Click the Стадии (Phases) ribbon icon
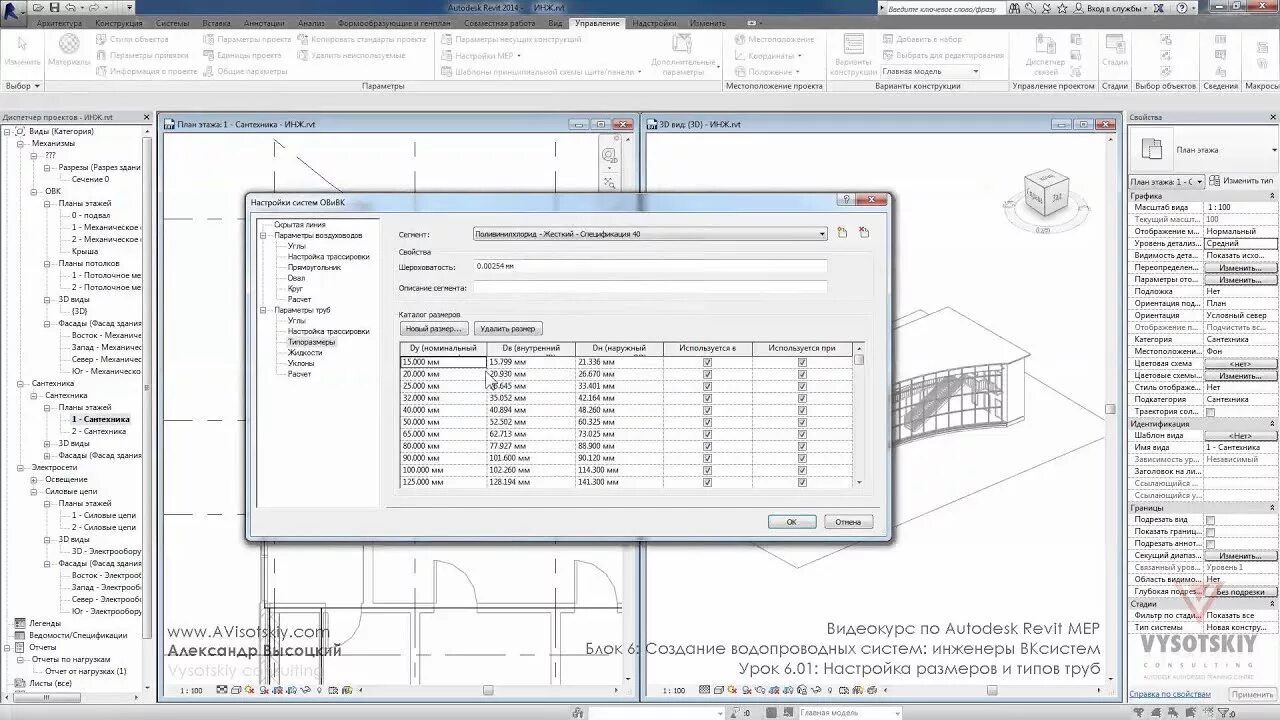Screen dimensions: 1280x720 [1115, 54]
